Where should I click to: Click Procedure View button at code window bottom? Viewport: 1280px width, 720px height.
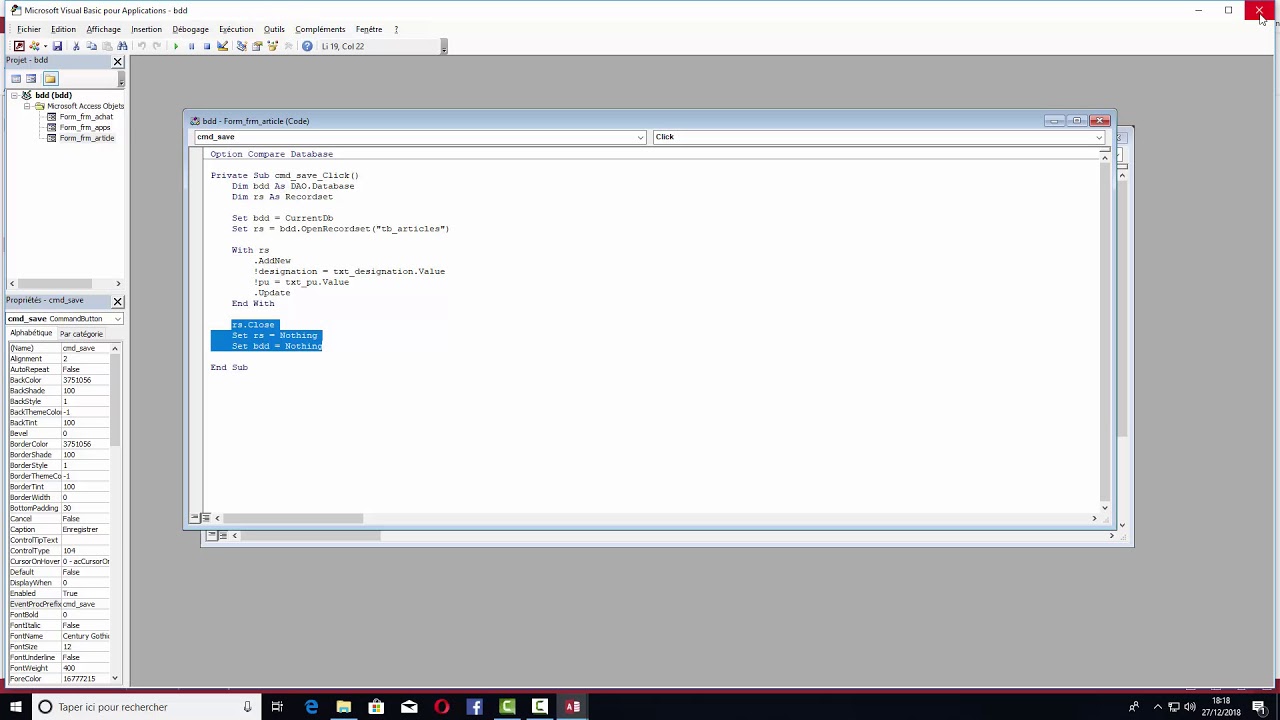coord(193,518)
